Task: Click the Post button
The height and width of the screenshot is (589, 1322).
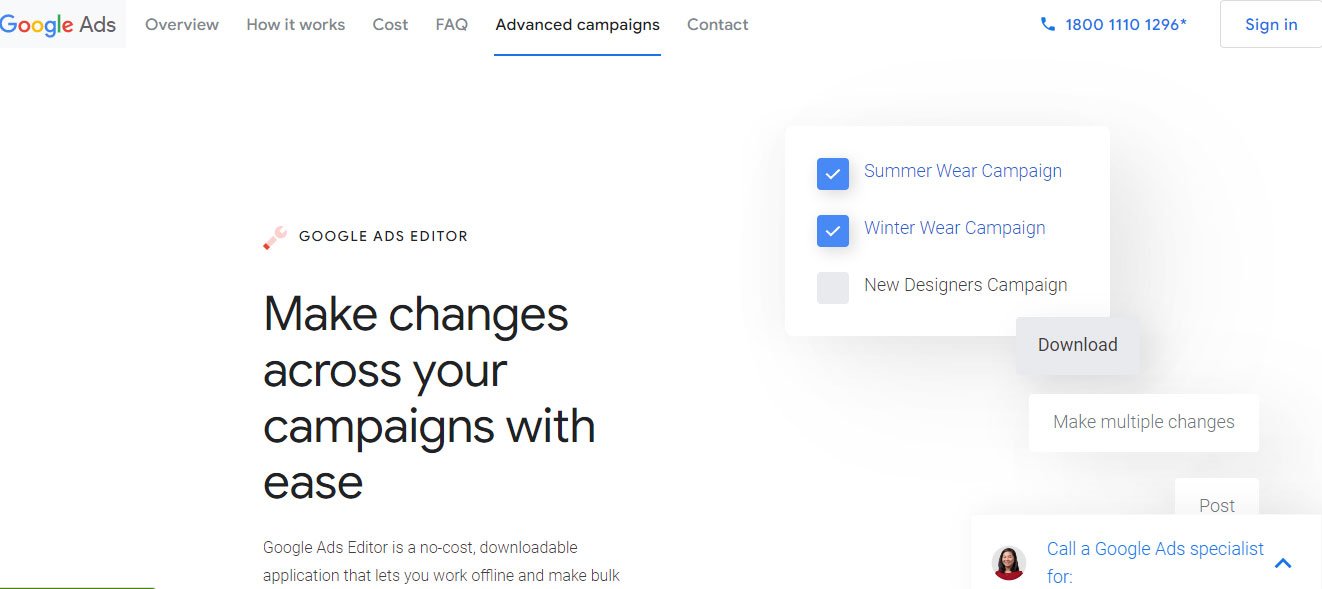Action: tap(1216, 505)
